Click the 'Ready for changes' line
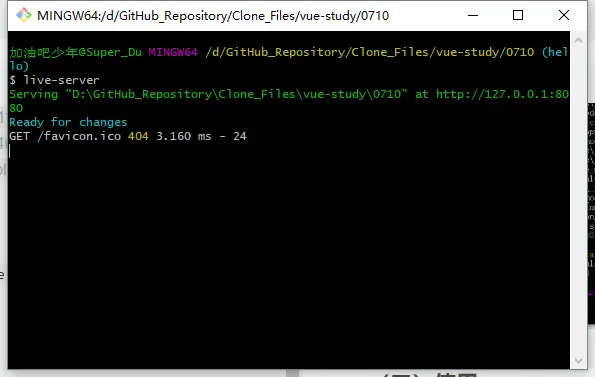The image size is (595, 377). [68, 122]
